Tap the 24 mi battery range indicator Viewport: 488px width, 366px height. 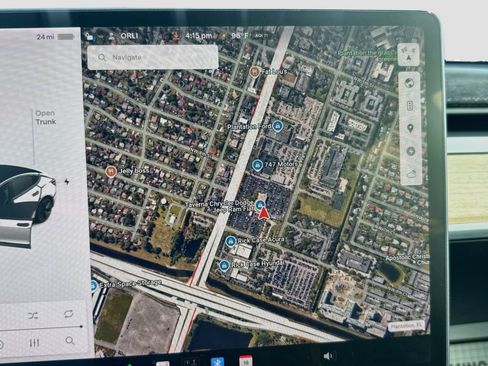(x=55, y=36)
